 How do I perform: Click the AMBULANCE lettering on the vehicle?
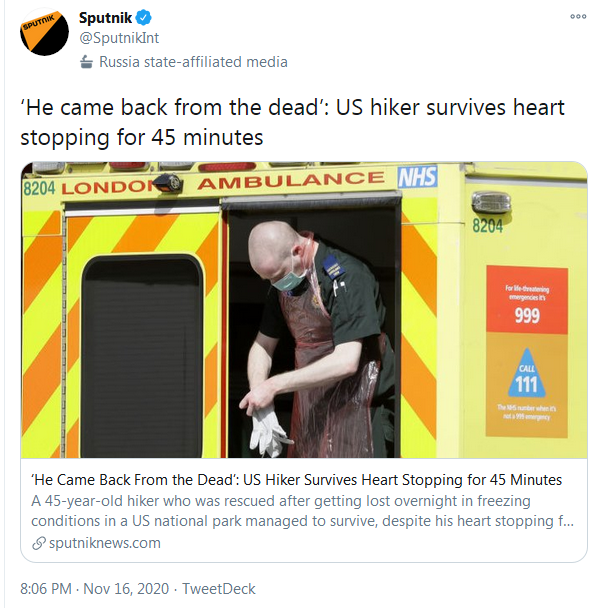[290, 180]
